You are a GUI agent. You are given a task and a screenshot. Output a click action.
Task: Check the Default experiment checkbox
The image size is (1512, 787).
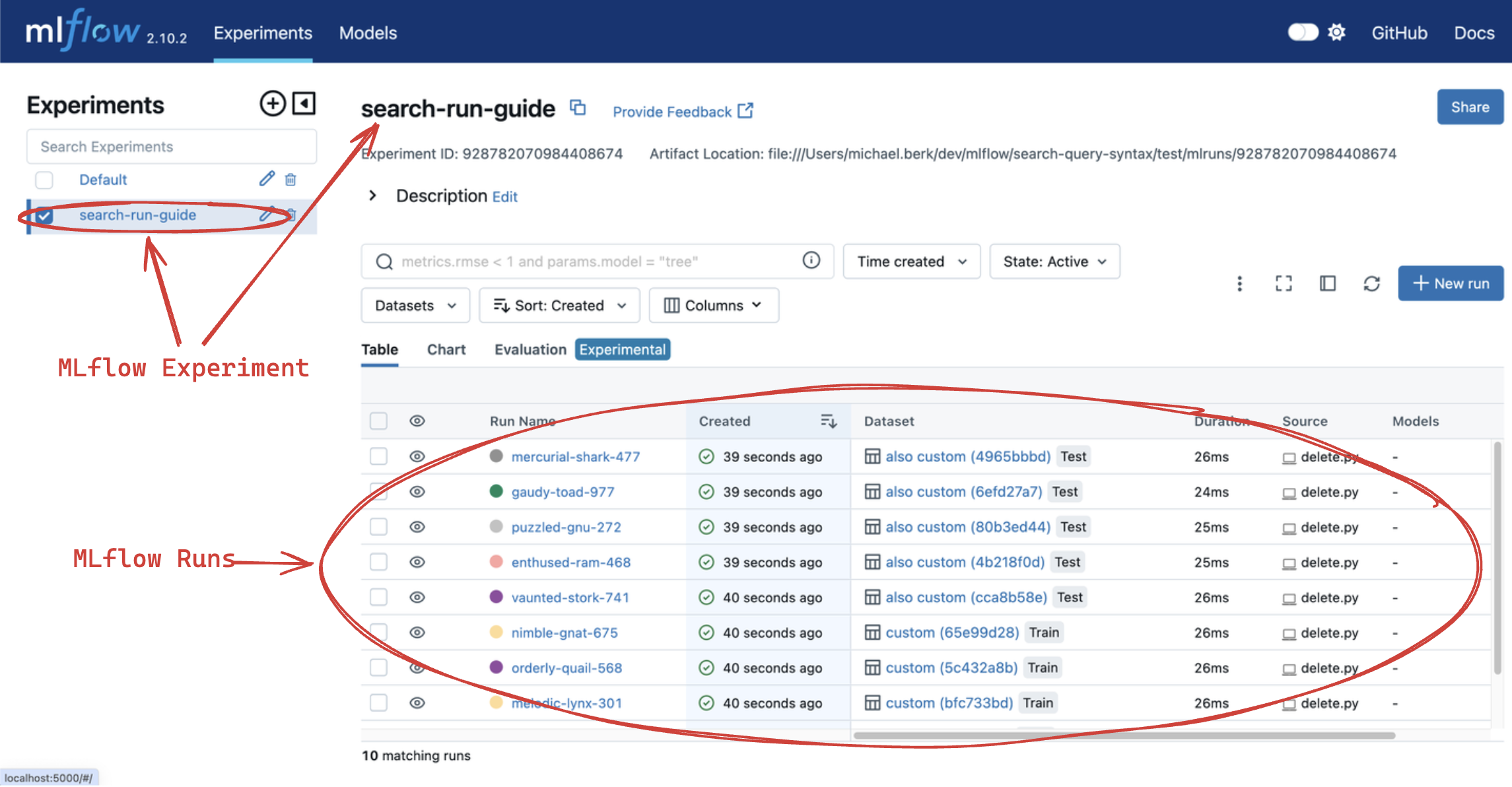(44, 180)
